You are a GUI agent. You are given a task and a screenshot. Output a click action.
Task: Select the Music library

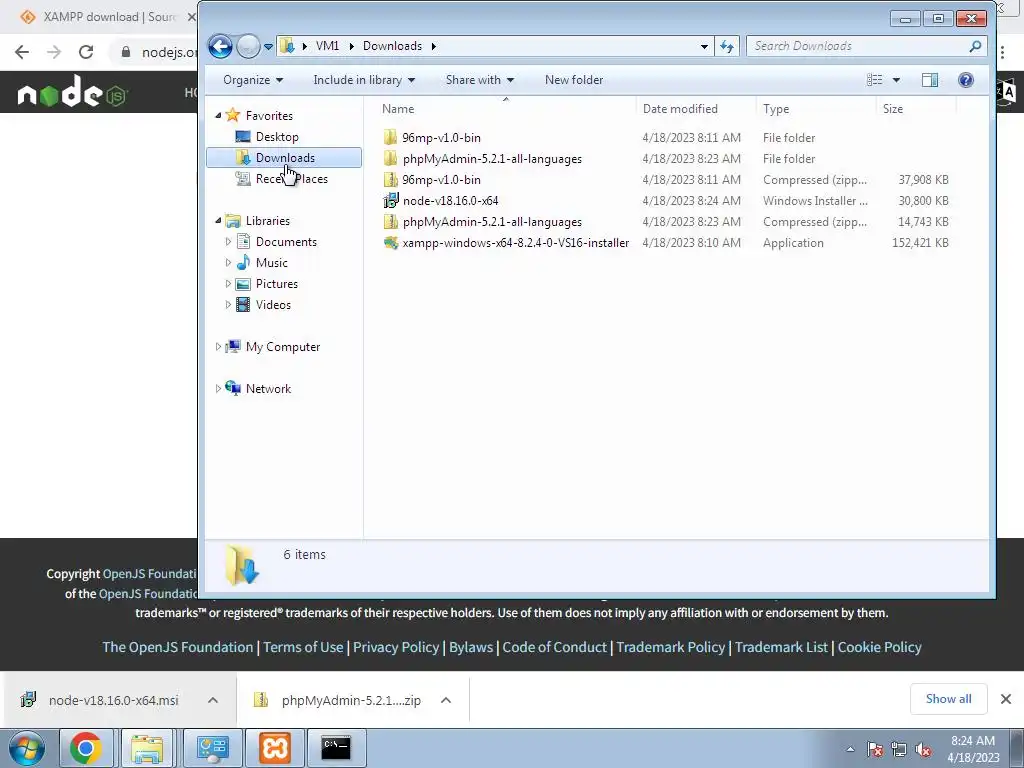(x=271, y=263)
